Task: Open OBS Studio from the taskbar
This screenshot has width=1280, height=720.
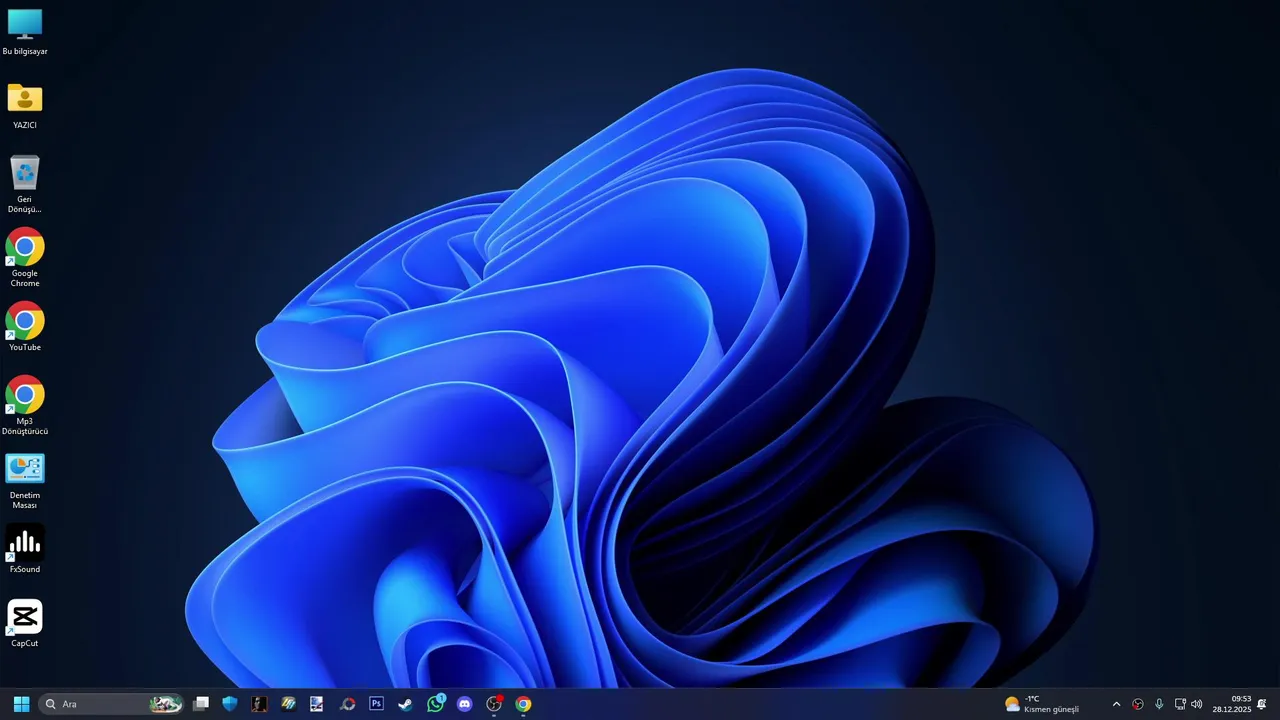Action: (494, 704)
